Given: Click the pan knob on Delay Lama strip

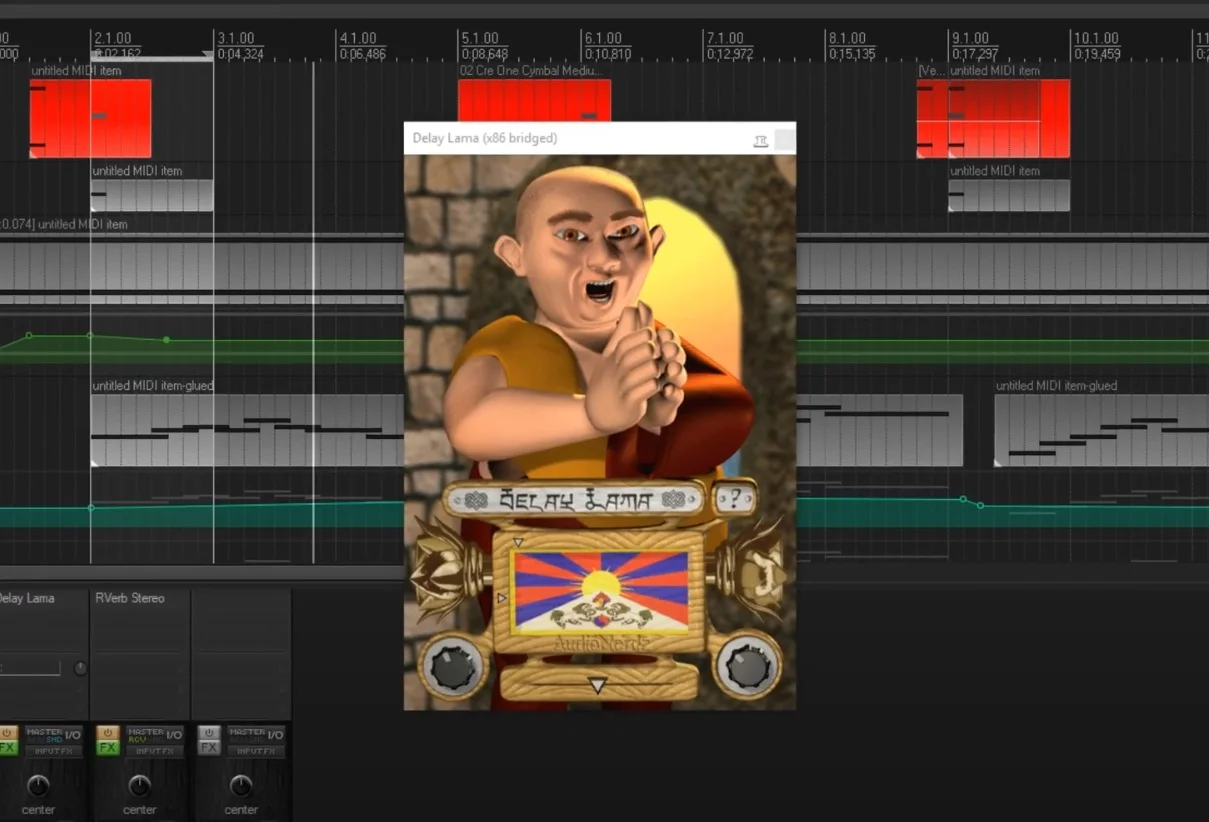Looking at the screenshot, I should coord(38,785).
